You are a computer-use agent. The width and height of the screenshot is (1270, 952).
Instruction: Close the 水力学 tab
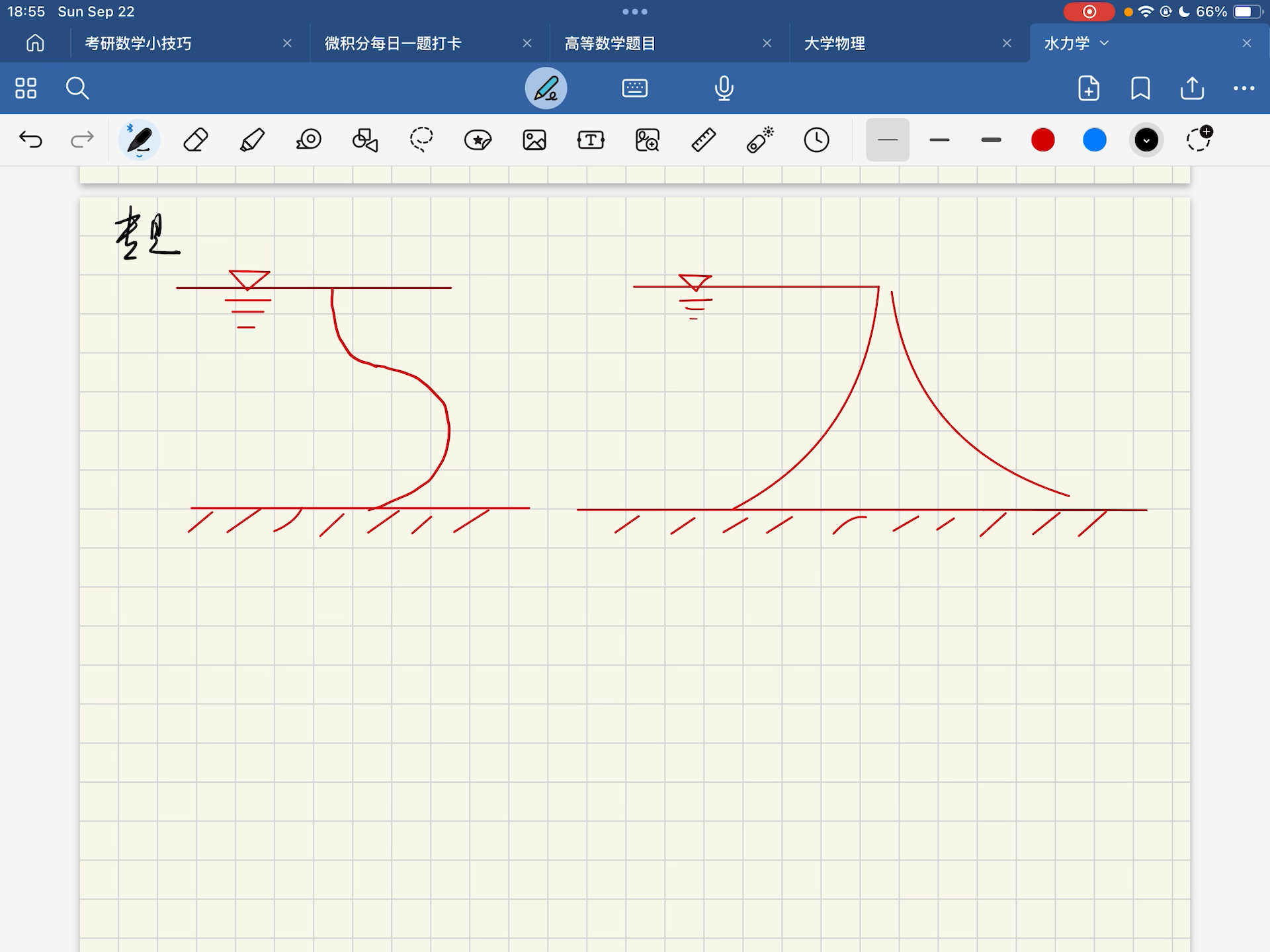click(x=1247, y=43)
